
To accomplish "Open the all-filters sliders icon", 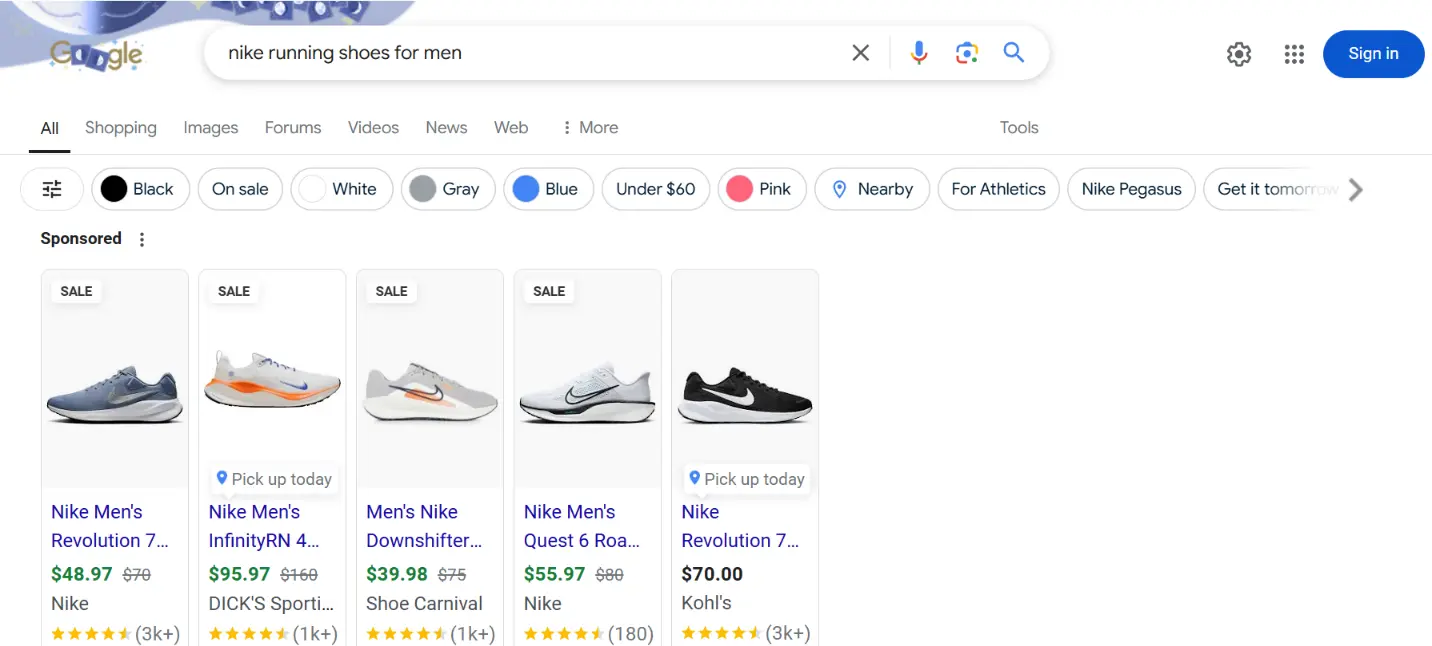I will click(x=52, y=189).
